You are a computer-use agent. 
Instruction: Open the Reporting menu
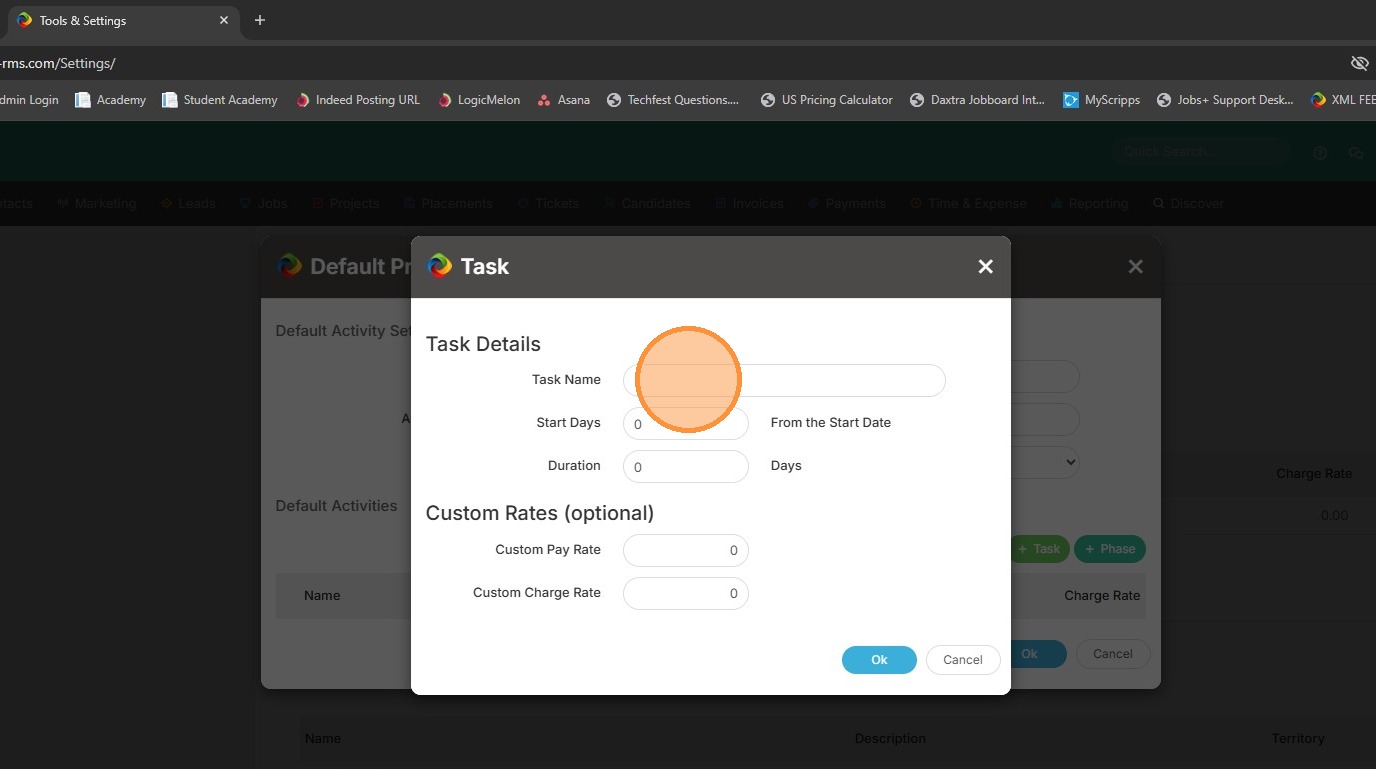tap(1089, 203)
